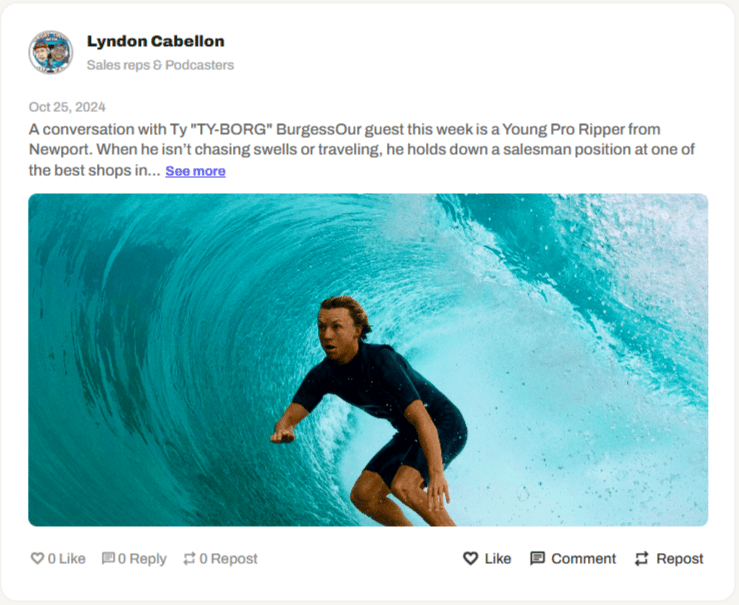The width and height of the screenshot is (739, 605).
Task: Click the speech bubble icon beside Comment
Action: click(x=537, y=558)
